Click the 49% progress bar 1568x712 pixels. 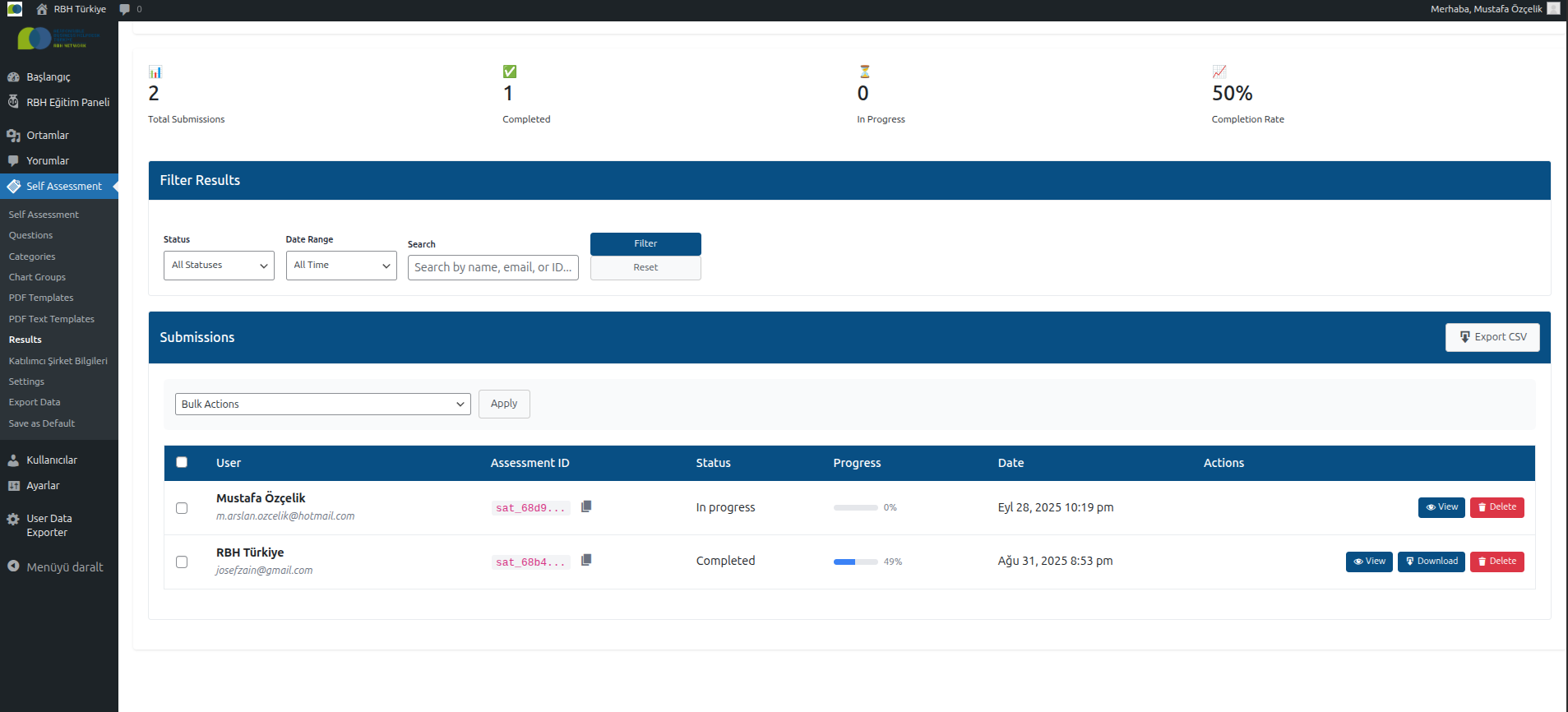click(x=855, y=562)
